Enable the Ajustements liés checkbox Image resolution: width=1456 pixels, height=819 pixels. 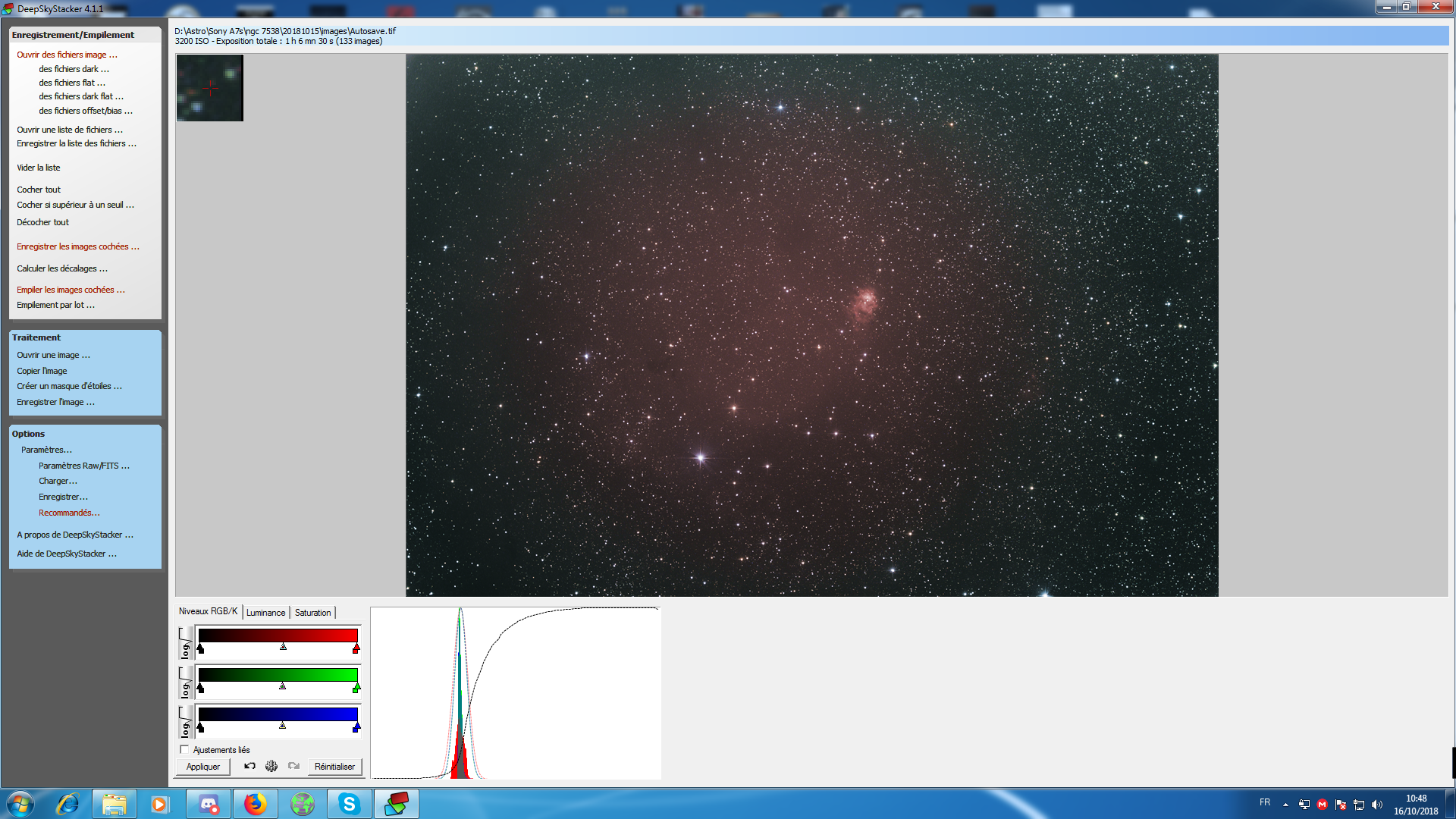(184, 749)
